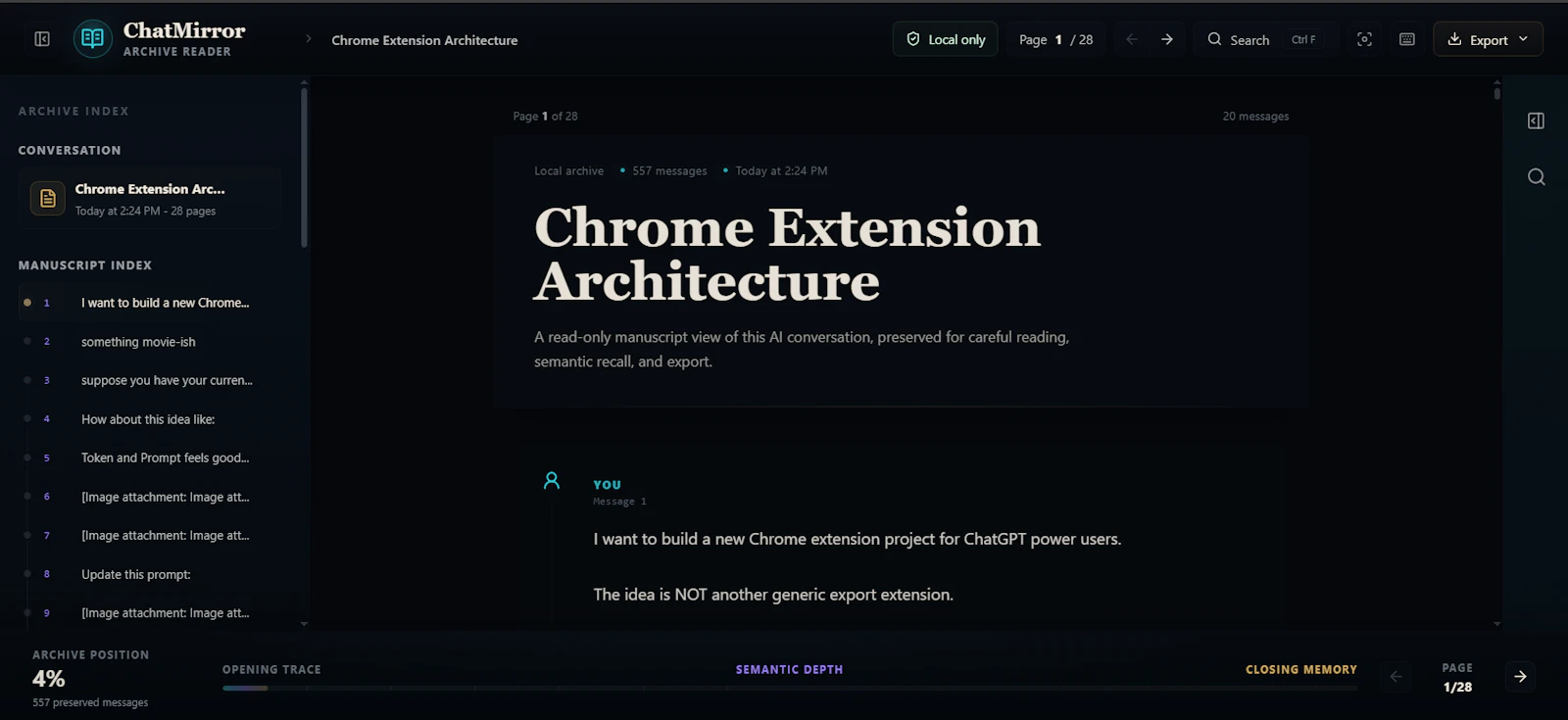Click the breadcrumb chevron before Chrome Extension Architecture
This screenshot has width=1568, height=720.
coord(309,39)
